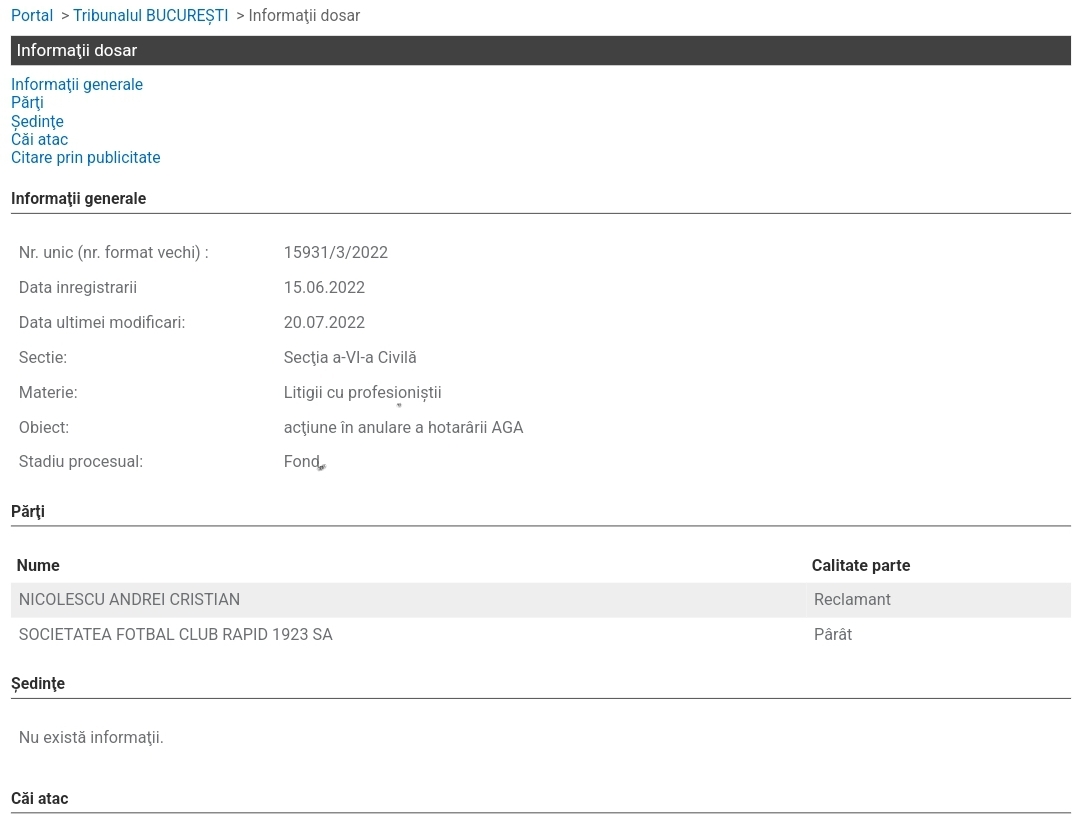Viewport: 1080px width, 816px height.
Task: Click the dark Informații dosar title bar
Action: 540,50
